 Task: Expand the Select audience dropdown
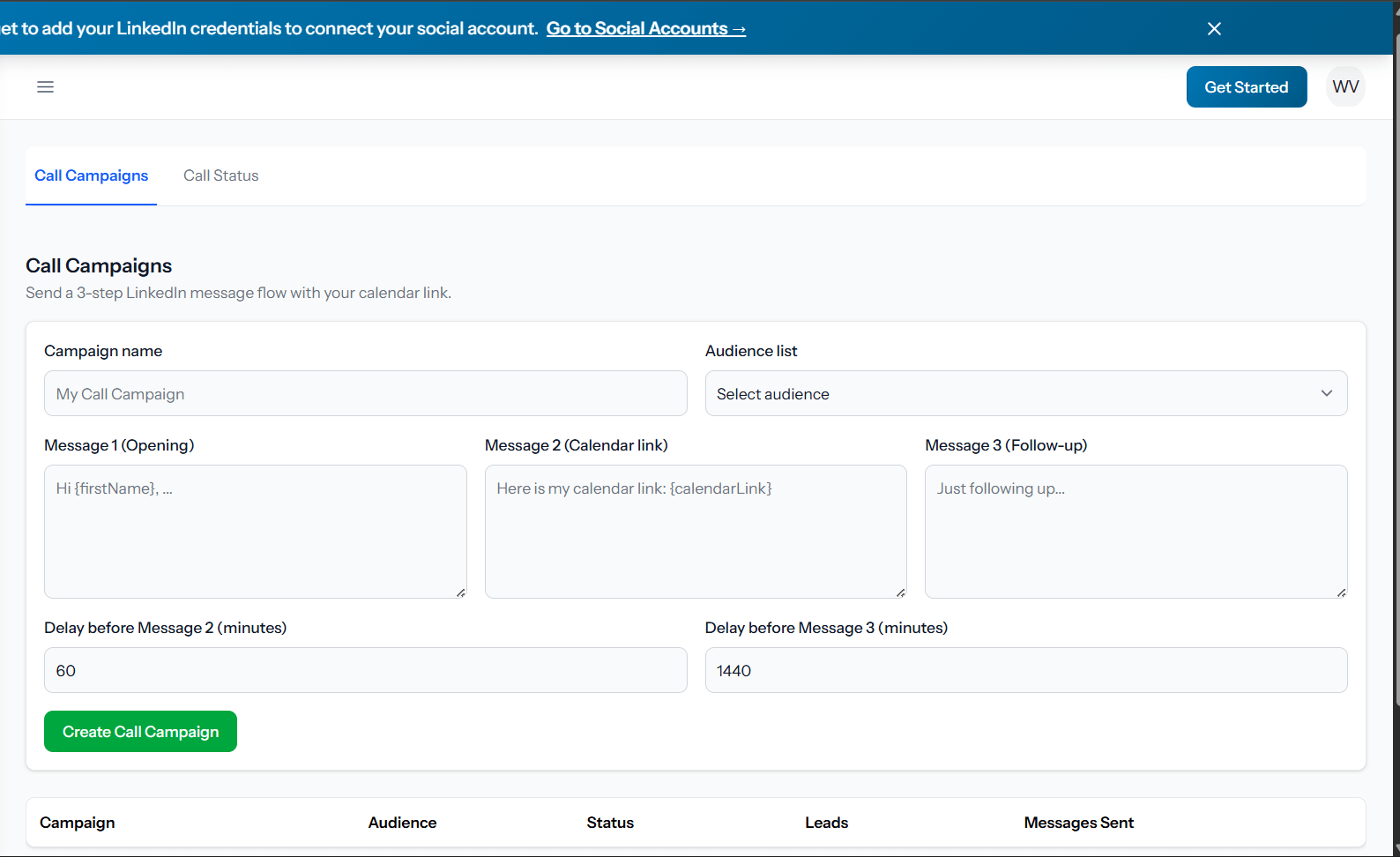click(1025, 393)
